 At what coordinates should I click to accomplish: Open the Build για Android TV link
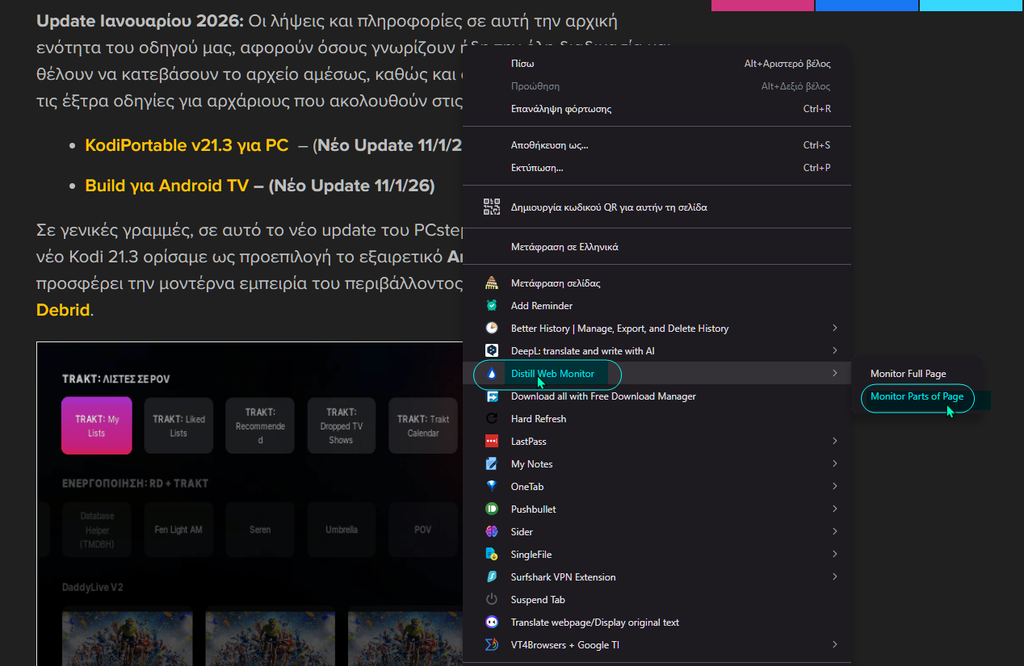pos(167,185)
